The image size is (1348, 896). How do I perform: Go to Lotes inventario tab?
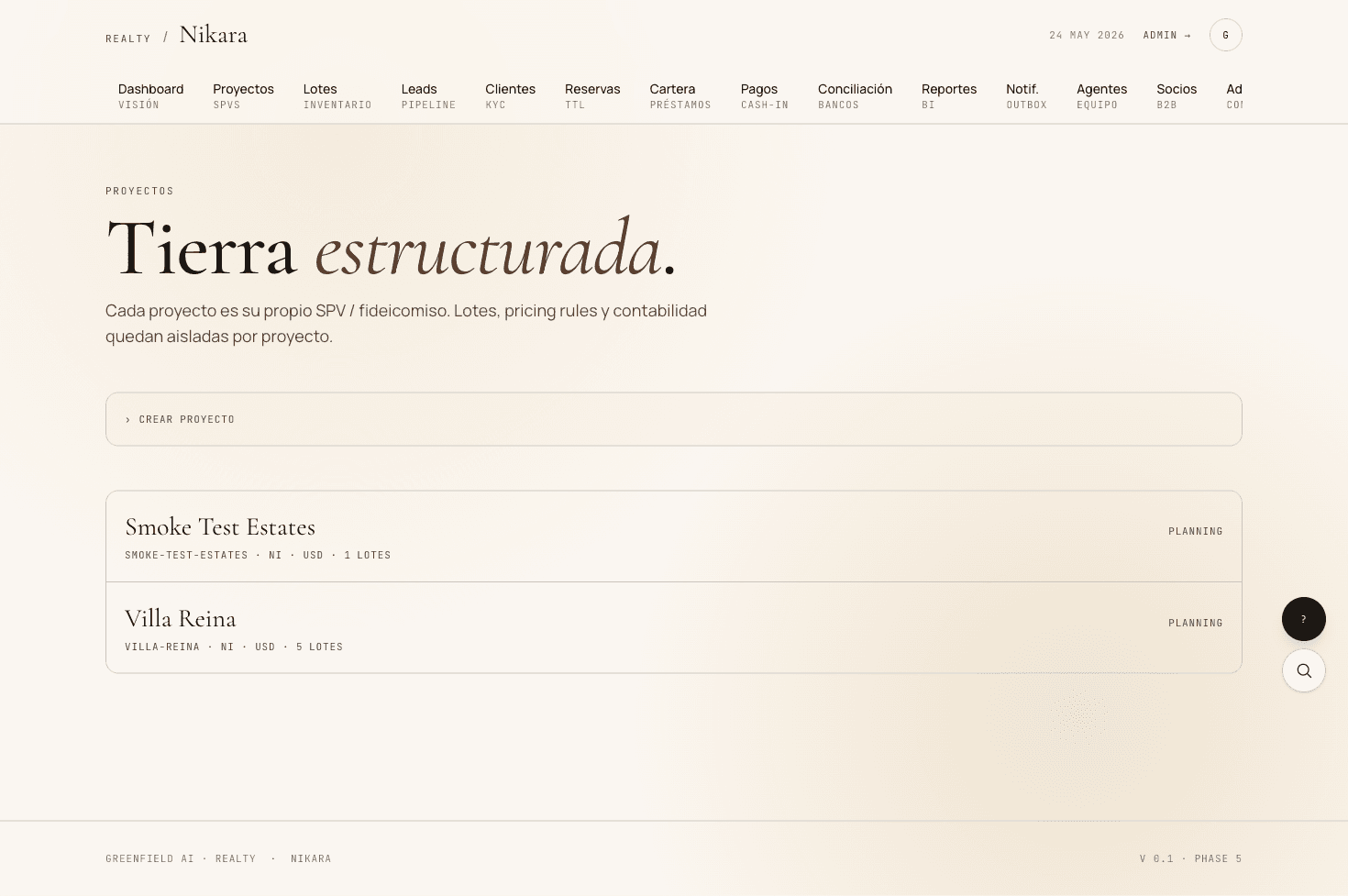coord(337,95)
